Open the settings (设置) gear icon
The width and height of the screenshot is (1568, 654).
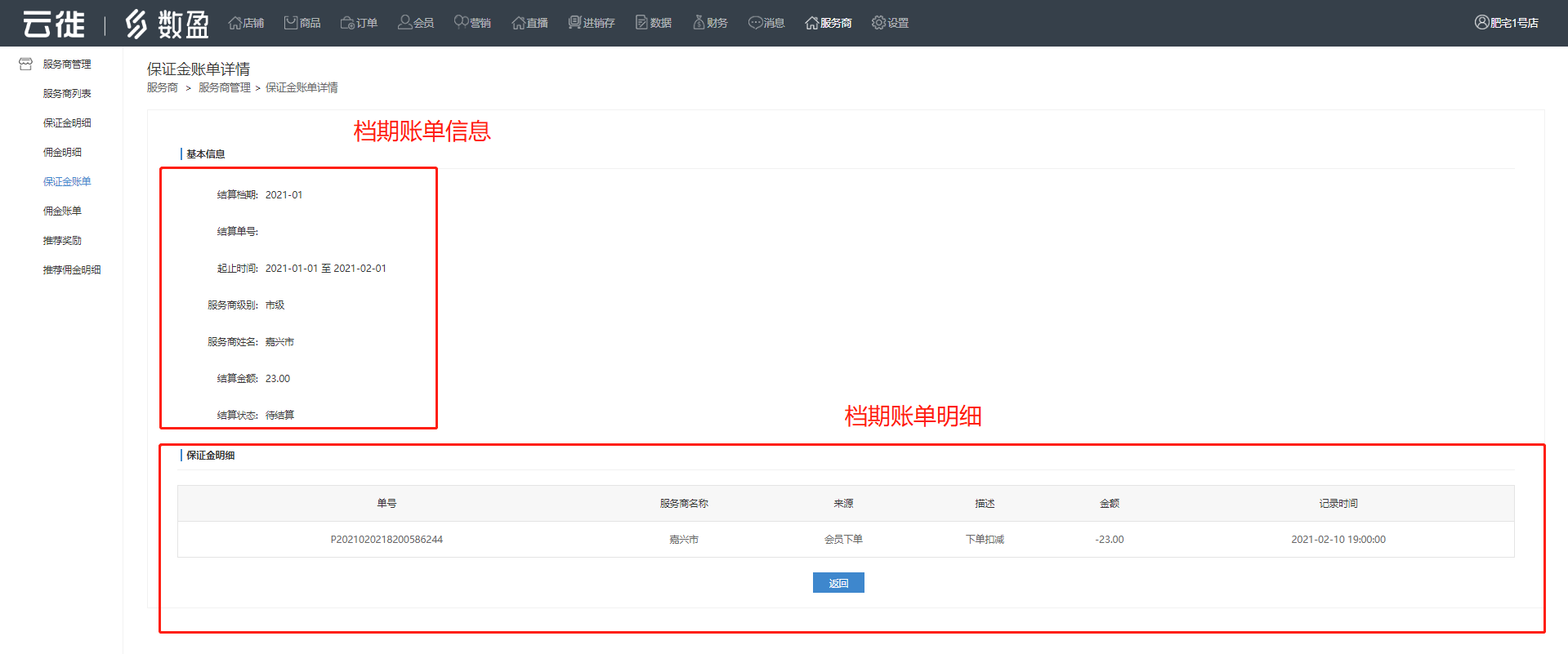point(878,23)
